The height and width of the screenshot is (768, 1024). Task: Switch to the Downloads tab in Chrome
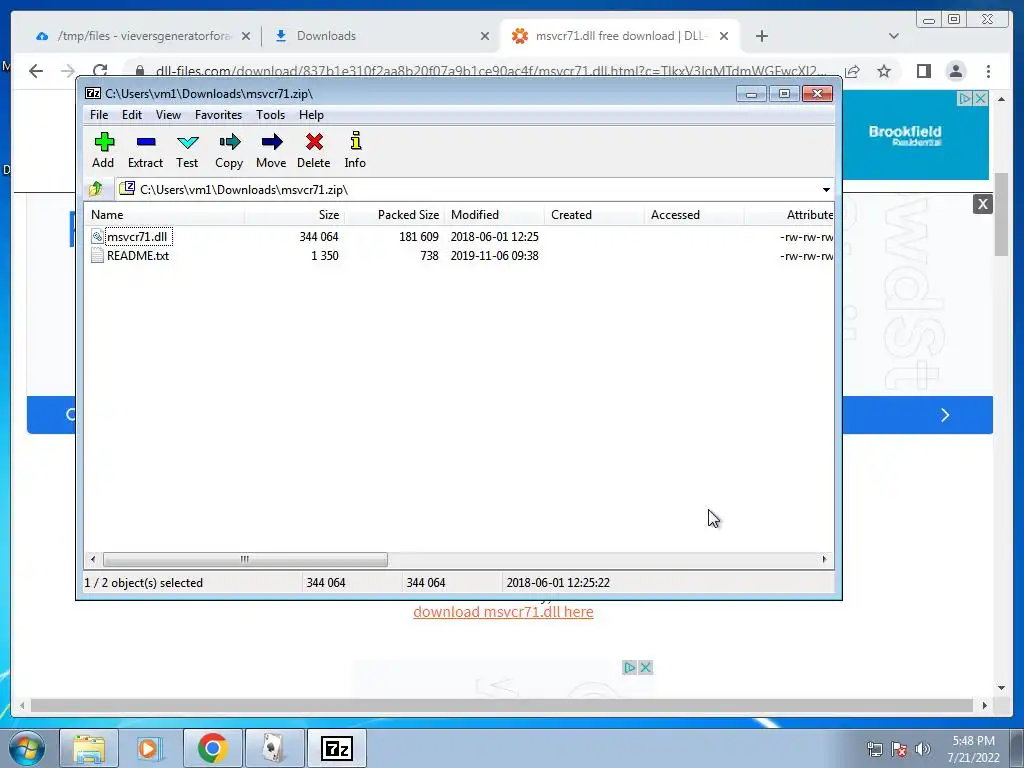coord(381,36)
